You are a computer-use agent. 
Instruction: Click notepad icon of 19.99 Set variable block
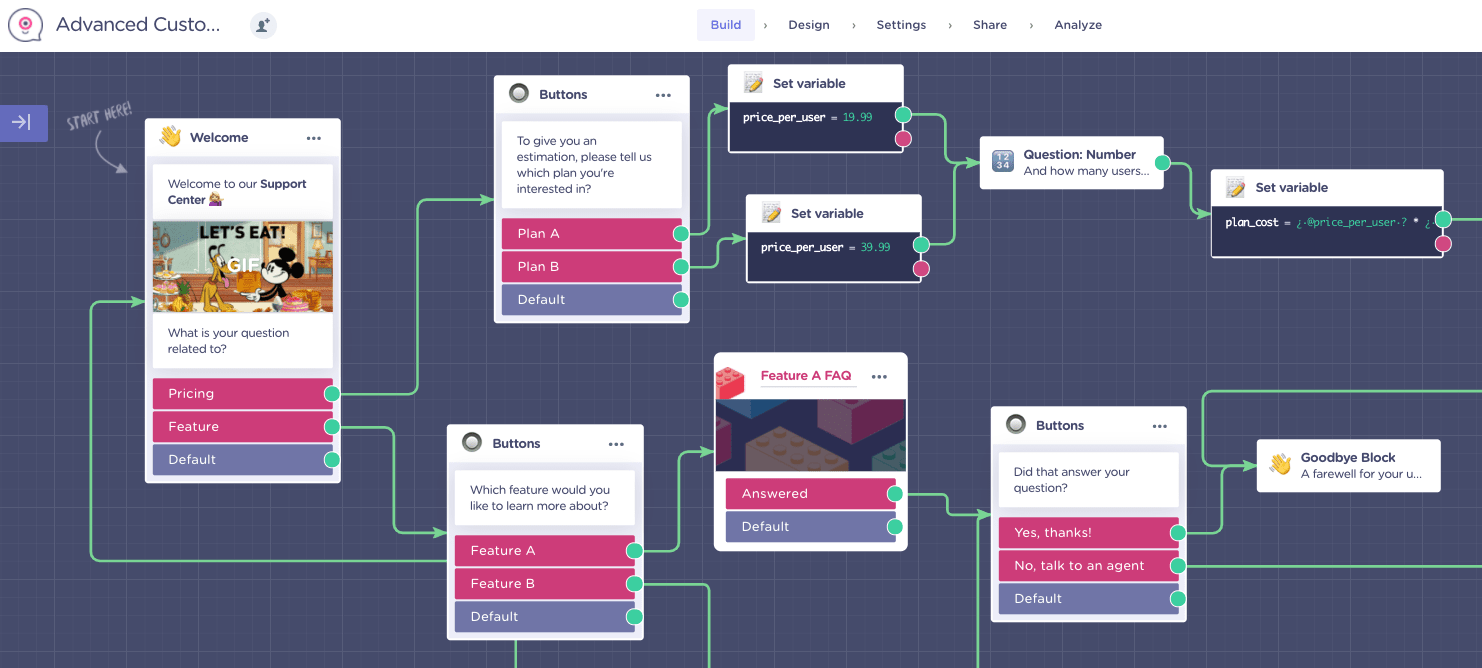754,83
